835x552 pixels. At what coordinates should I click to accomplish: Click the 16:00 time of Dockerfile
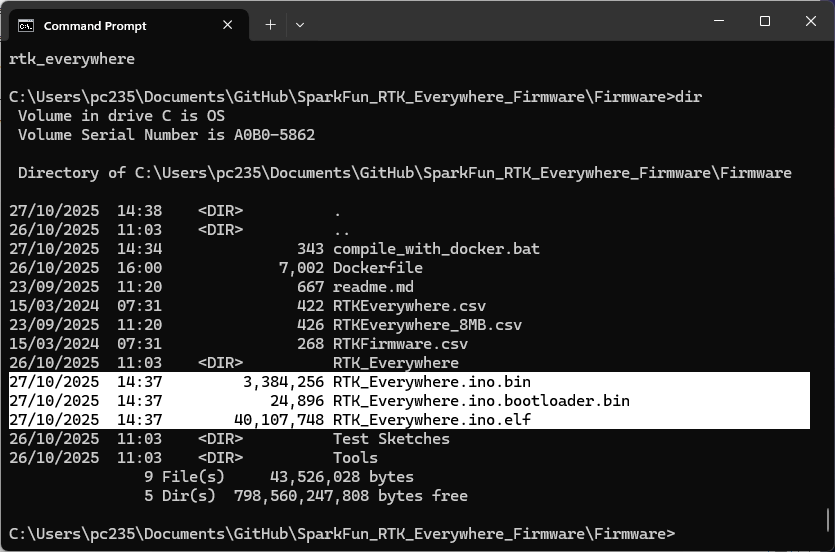point(139,268)
